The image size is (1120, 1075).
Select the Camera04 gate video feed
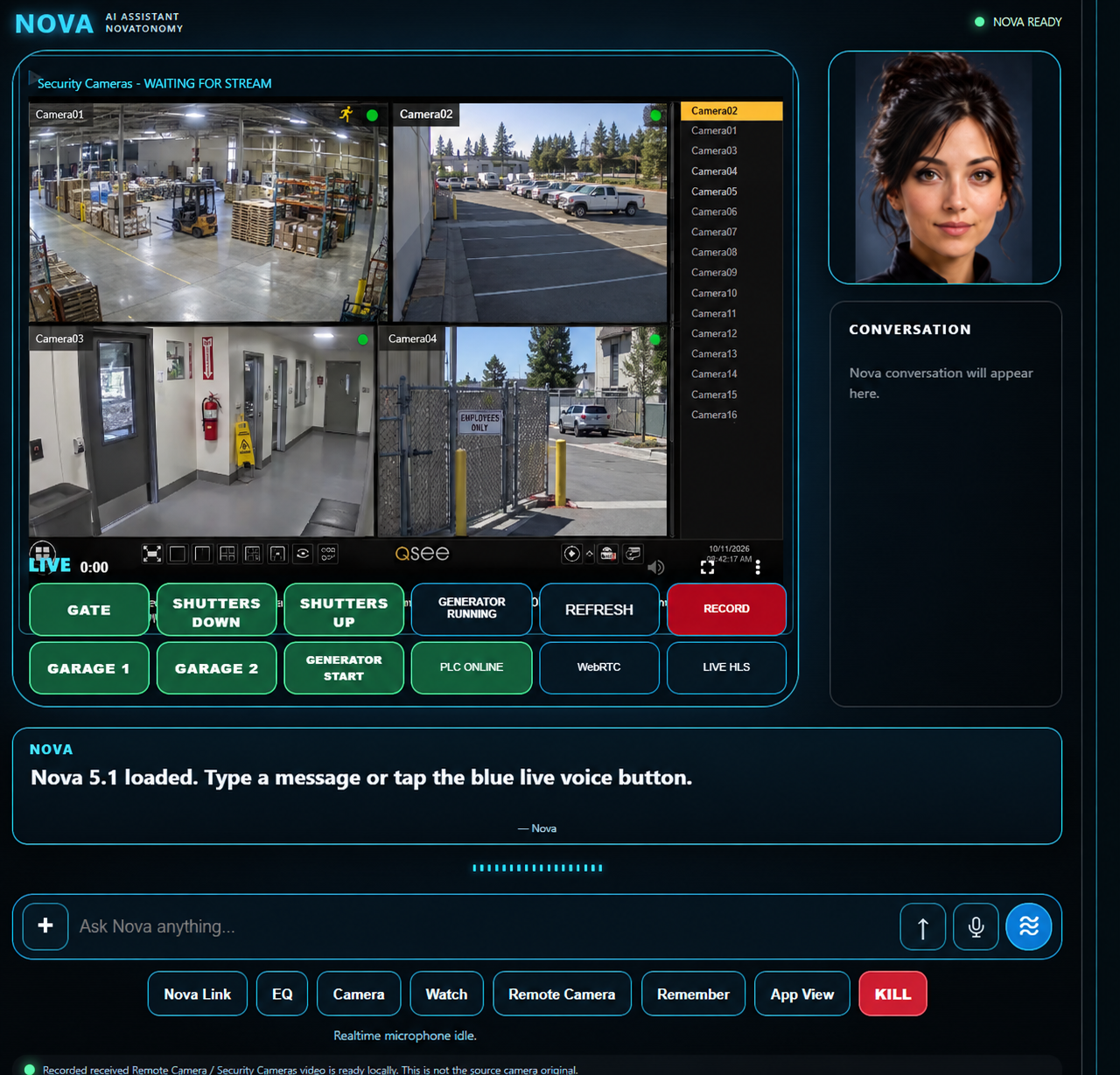pyautogui.click(x=522, y=432)
